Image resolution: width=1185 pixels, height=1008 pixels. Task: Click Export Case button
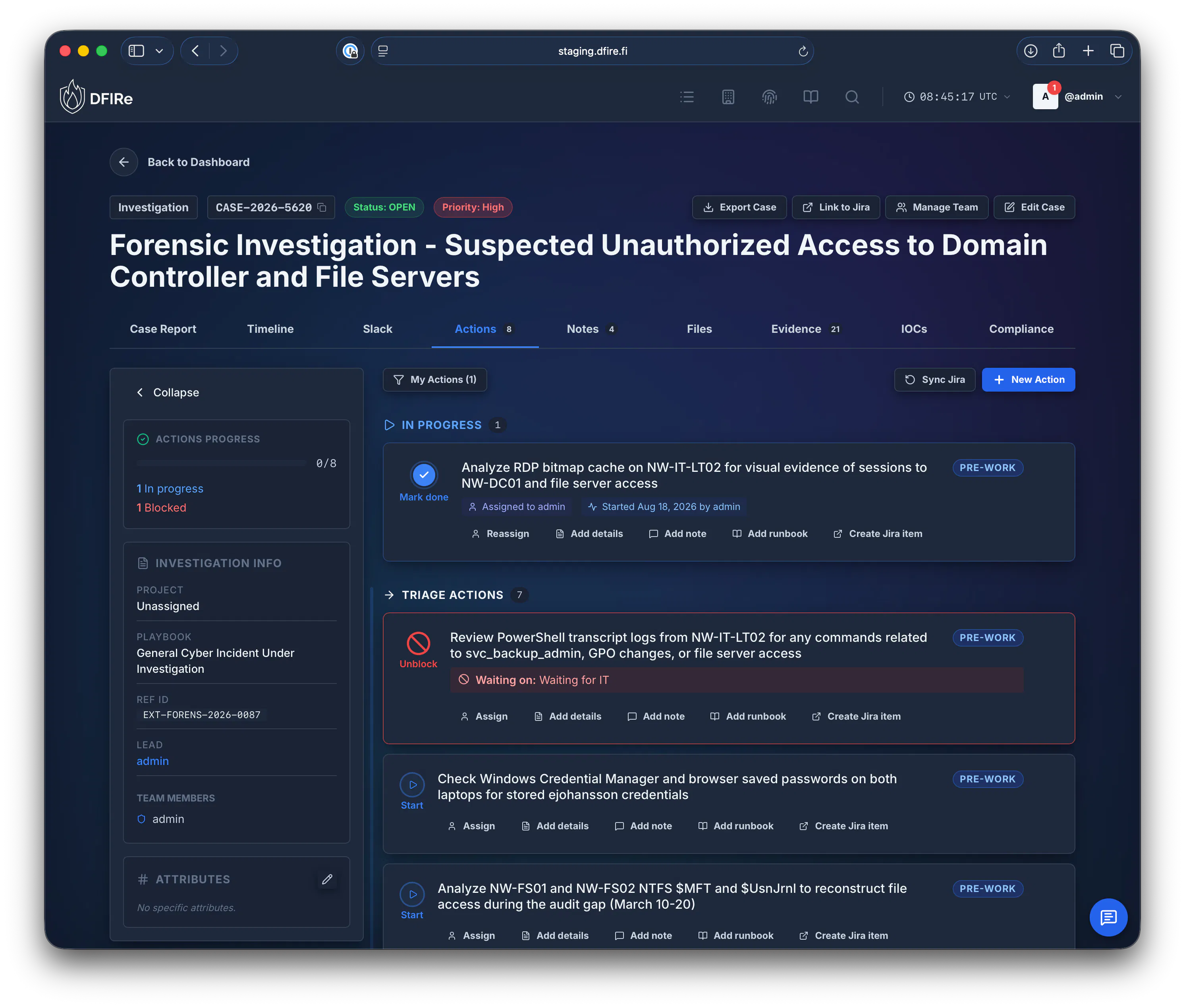pyautogui.click(x=739, y=207)
